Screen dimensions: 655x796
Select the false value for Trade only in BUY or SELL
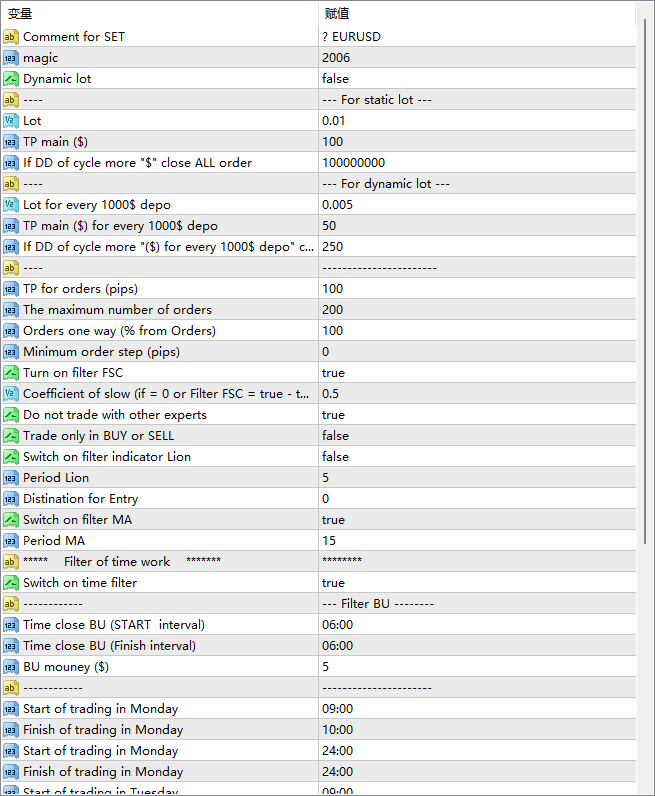point(477,436)
